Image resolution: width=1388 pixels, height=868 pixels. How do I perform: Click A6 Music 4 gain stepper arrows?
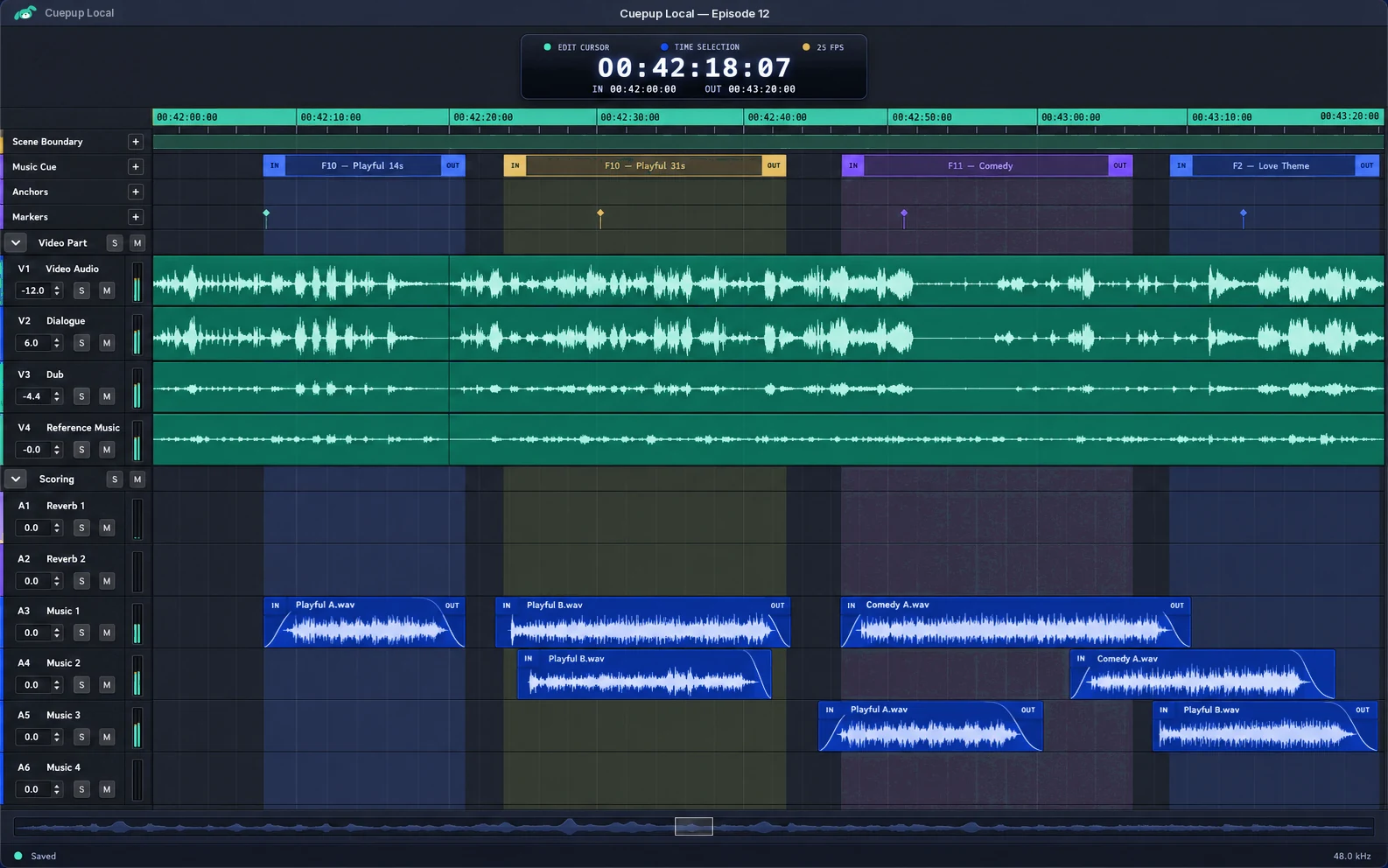[57, 789]
